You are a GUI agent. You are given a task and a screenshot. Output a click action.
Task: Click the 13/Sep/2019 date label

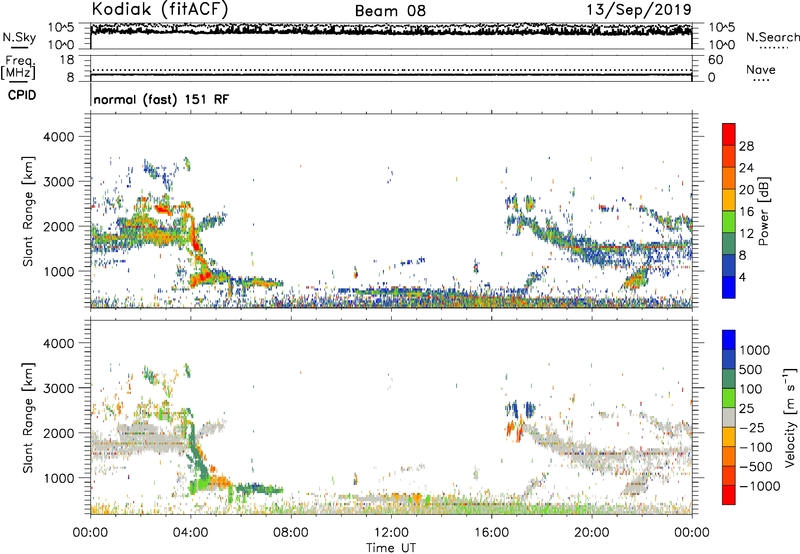[640, 9]
